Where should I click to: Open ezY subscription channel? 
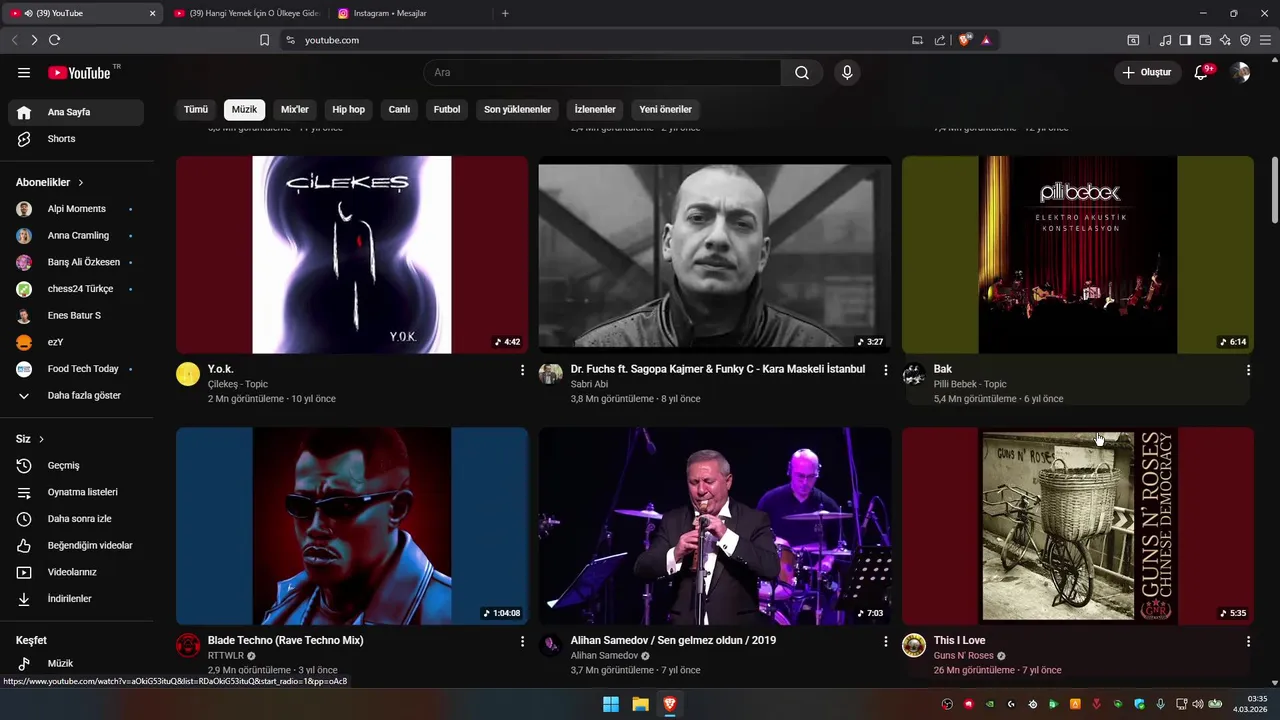(76, 342)
